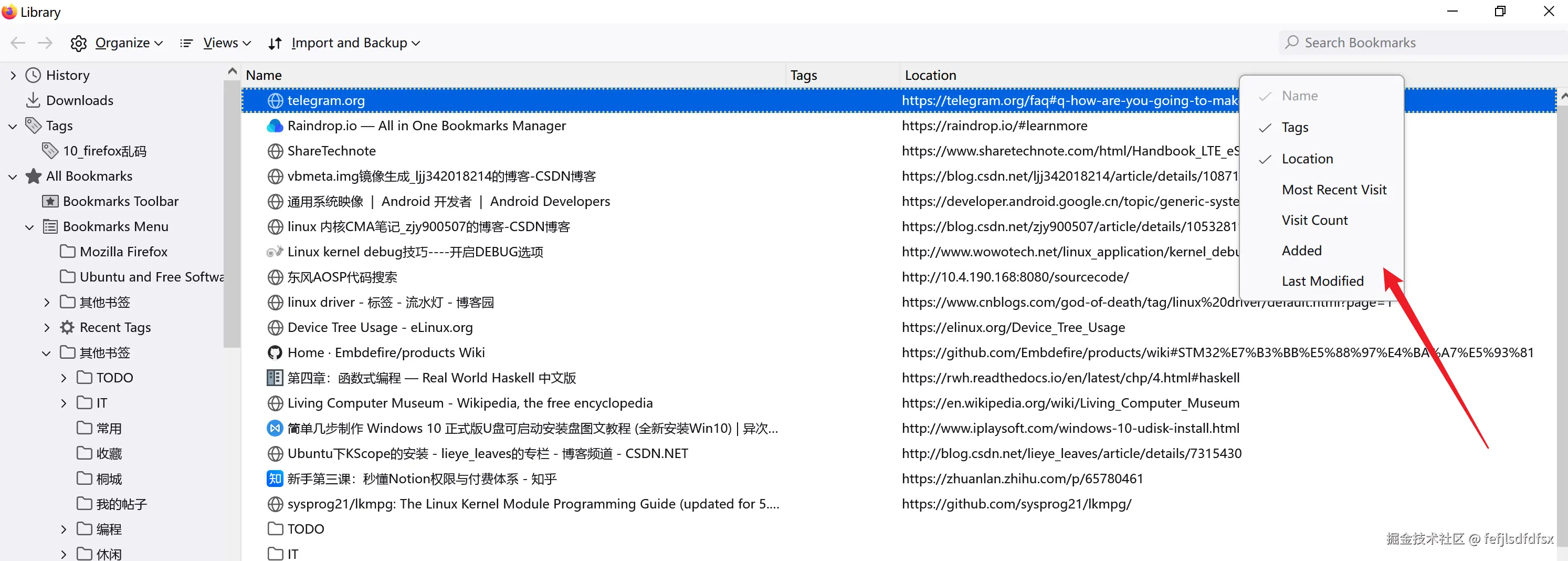Uncheck the Location column option
The image size is (1568, 561).
point(1306,159)
